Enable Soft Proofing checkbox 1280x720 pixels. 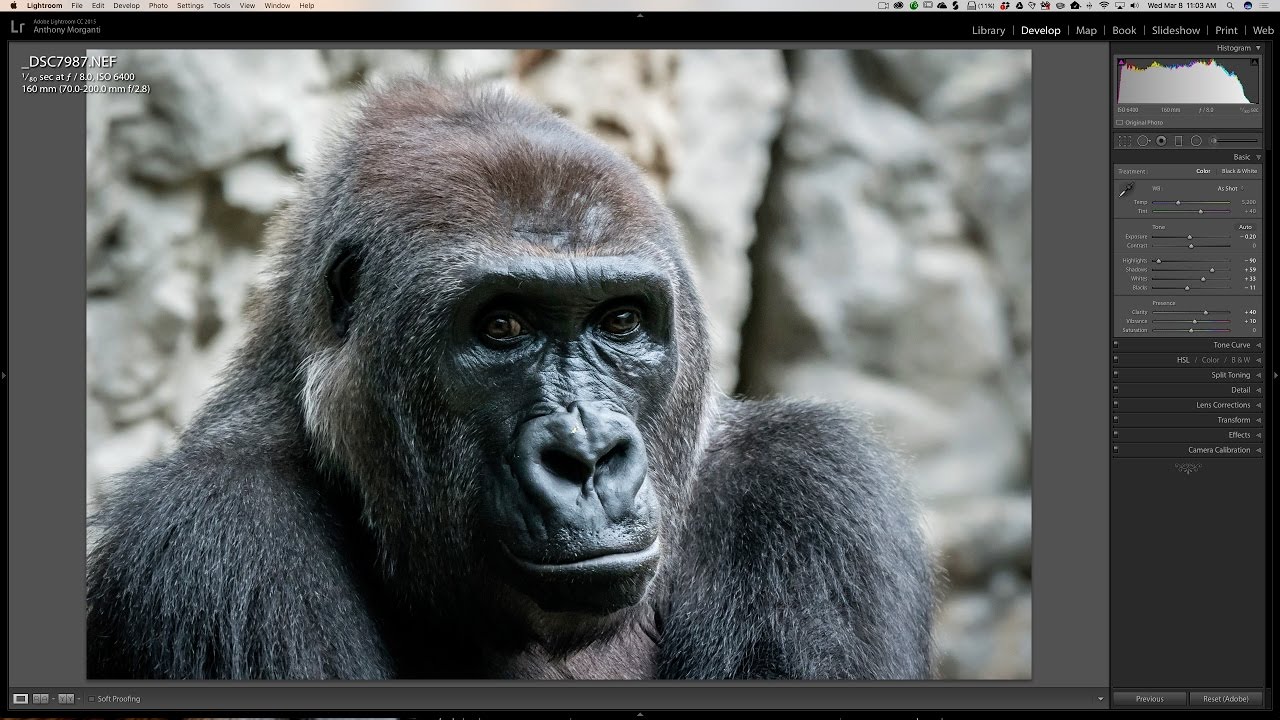[91, 699]
